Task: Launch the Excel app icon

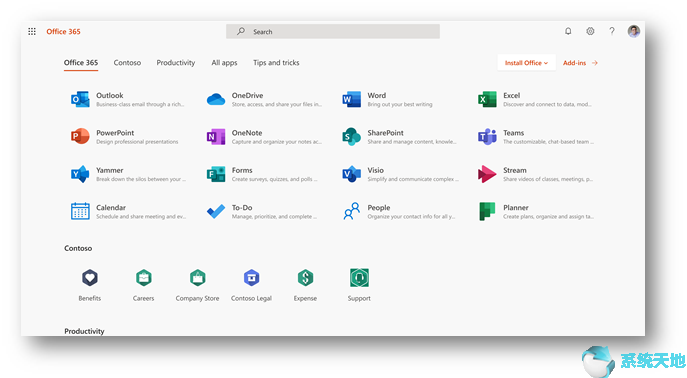Action: [x=487, y=99]
